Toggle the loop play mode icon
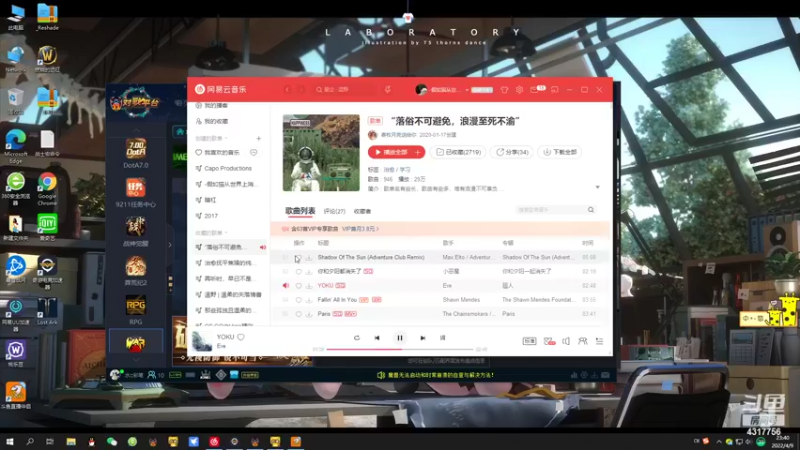This screenshot has width=800, height=450. [357, 338]
